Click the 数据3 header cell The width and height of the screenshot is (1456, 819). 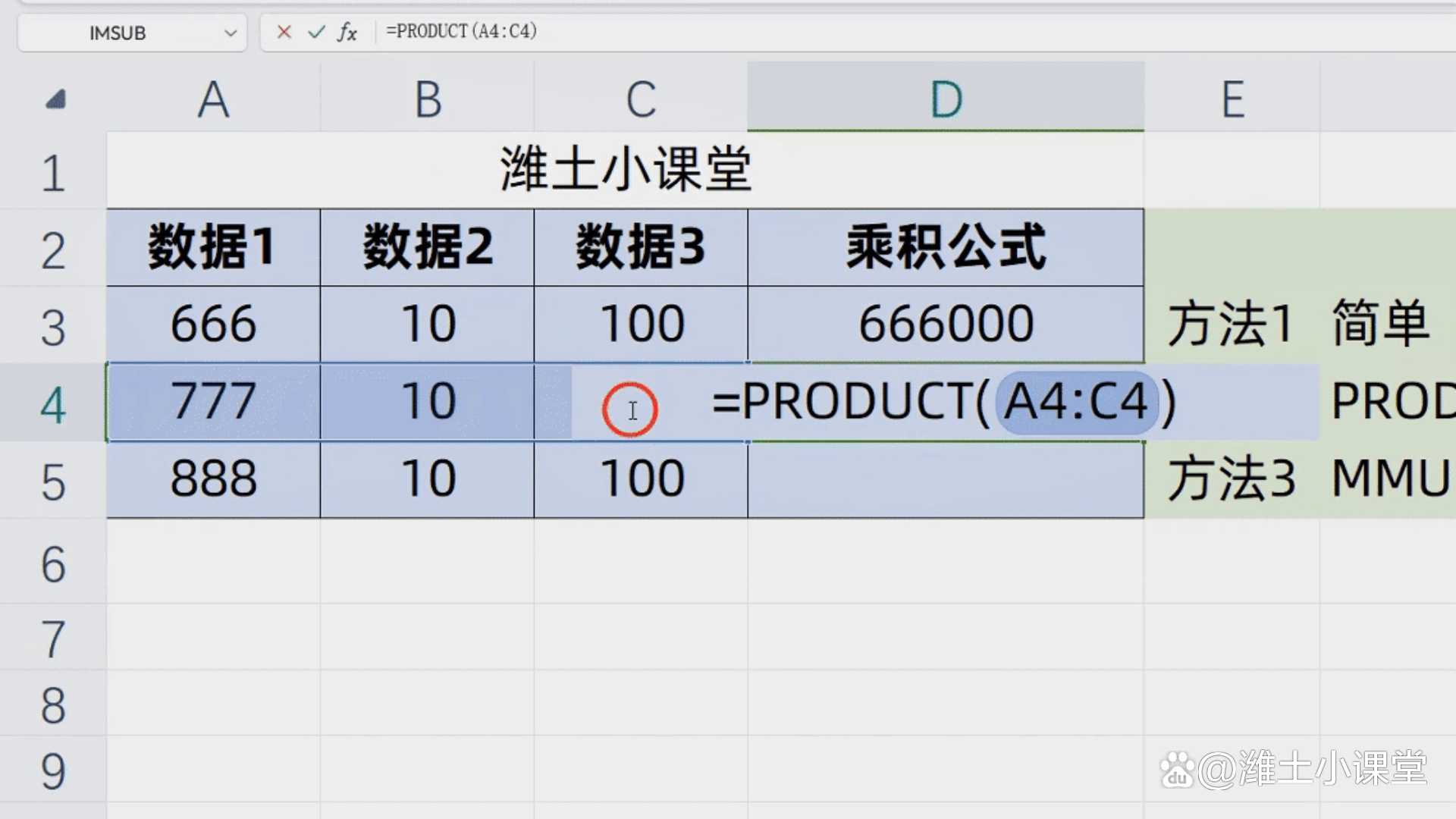pos(641,247)
